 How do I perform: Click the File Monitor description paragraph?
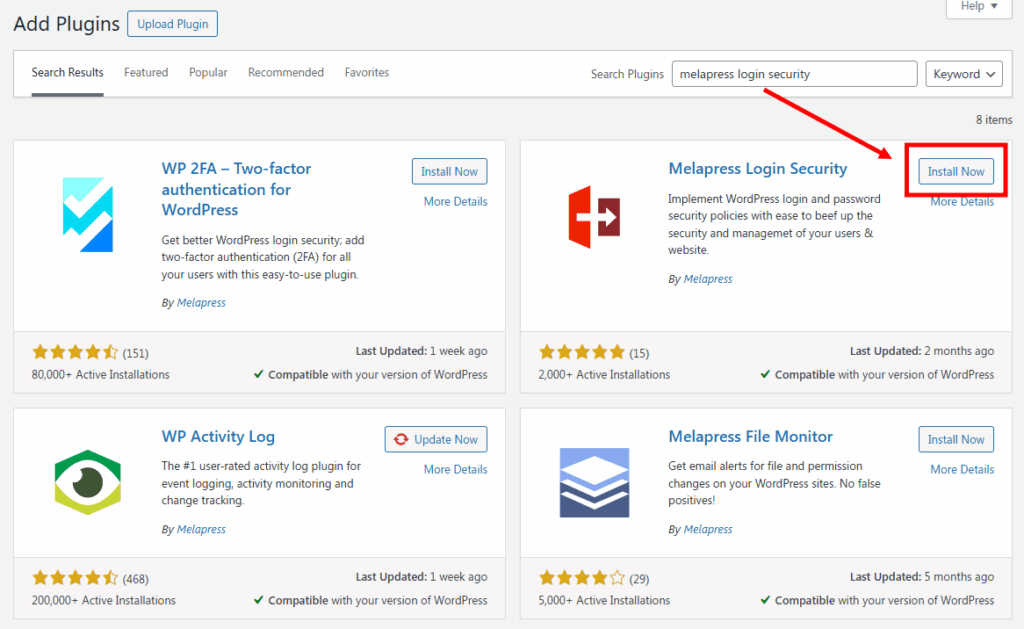point(774,483)
